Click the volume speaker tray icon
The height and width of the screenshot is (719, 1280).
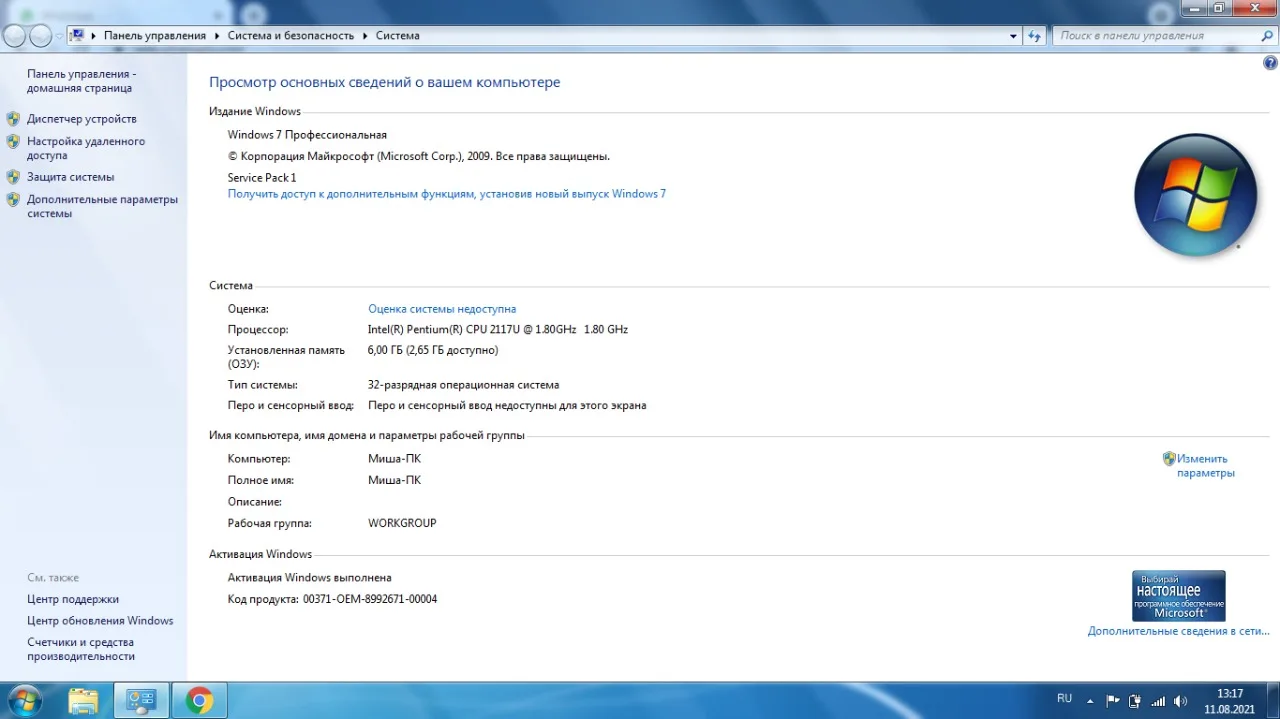coord(1181,701)
